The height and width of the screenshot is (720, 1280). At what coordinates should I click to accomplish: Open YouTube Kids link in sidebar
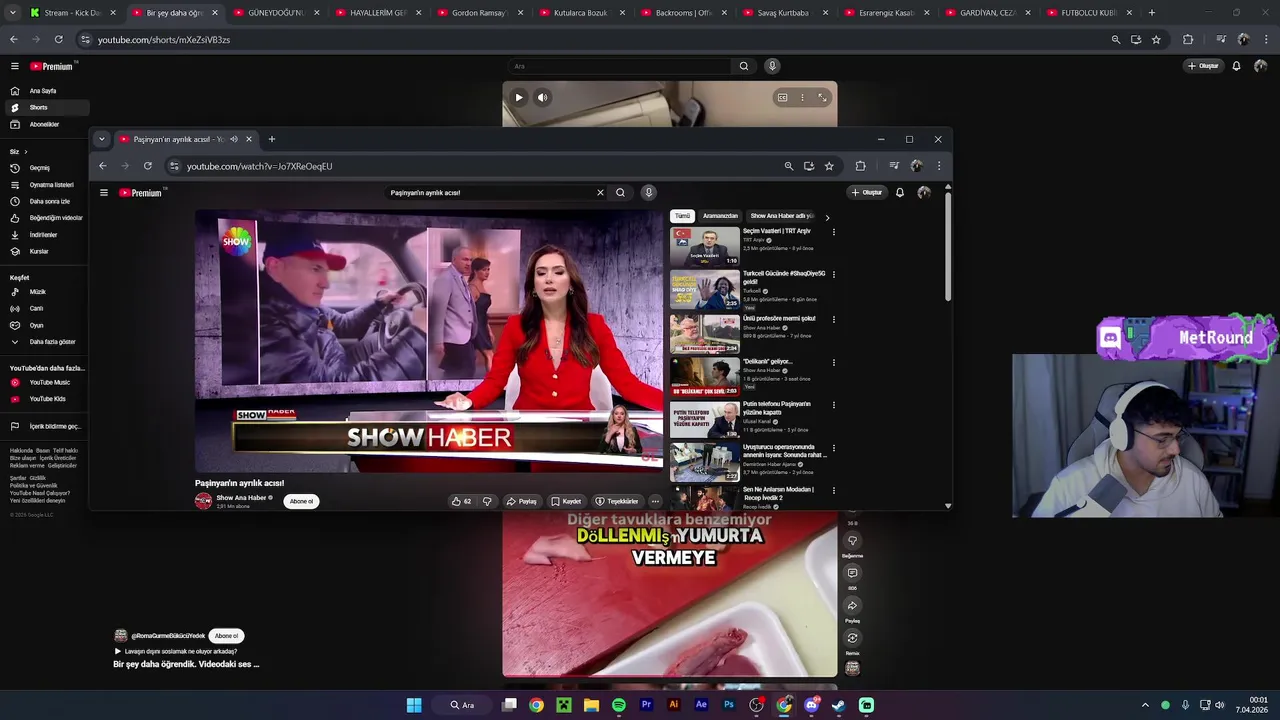coord(47,399)
